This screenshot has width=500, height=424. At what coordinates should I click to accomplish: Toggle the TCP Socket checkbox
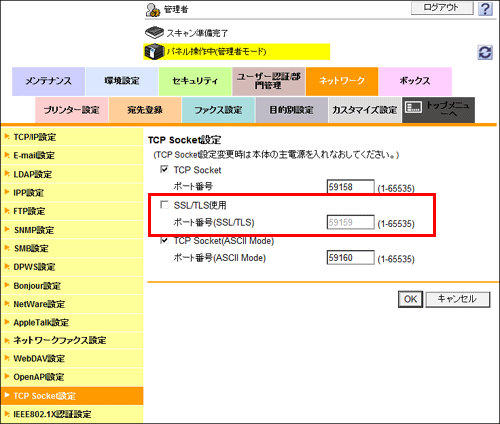164,169
